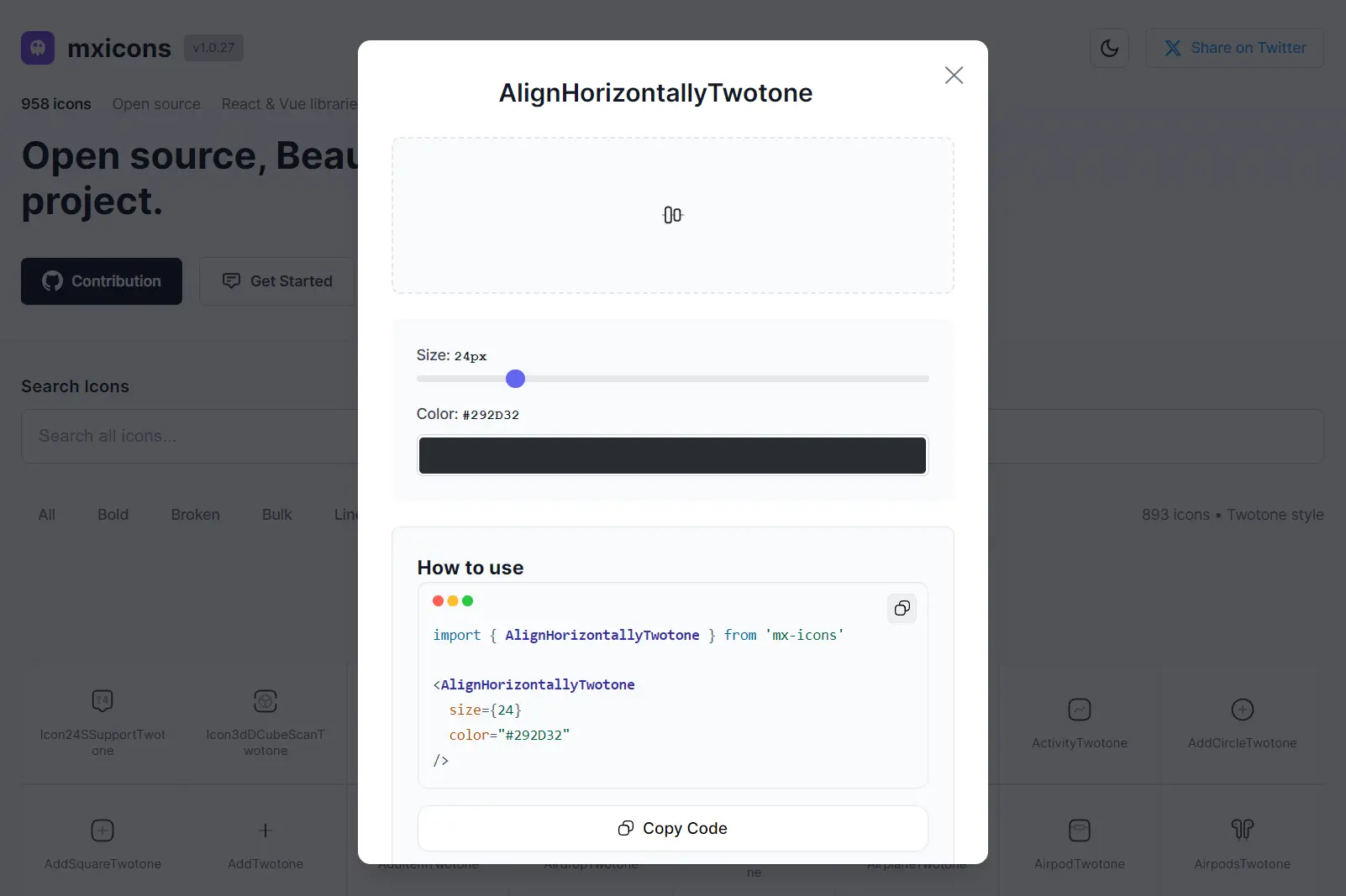Select the Bulk style filter
This screenshot has height=896, width=1346.
tap(276, 514)
